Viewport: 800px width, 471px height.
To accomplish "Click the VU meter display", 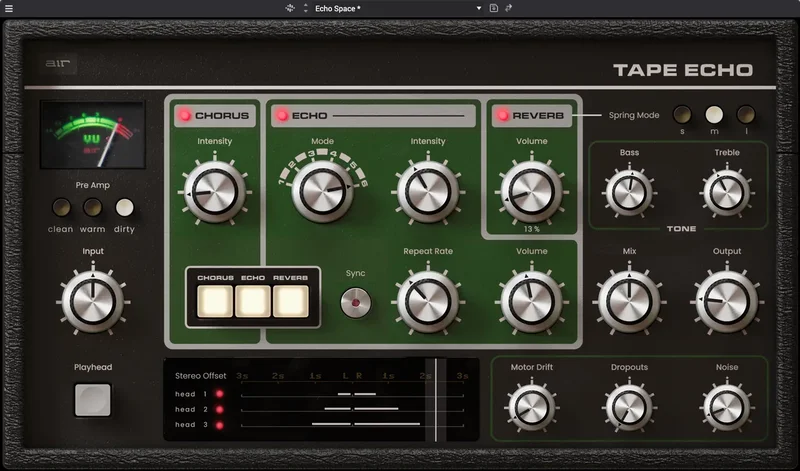I will (93, 135).
